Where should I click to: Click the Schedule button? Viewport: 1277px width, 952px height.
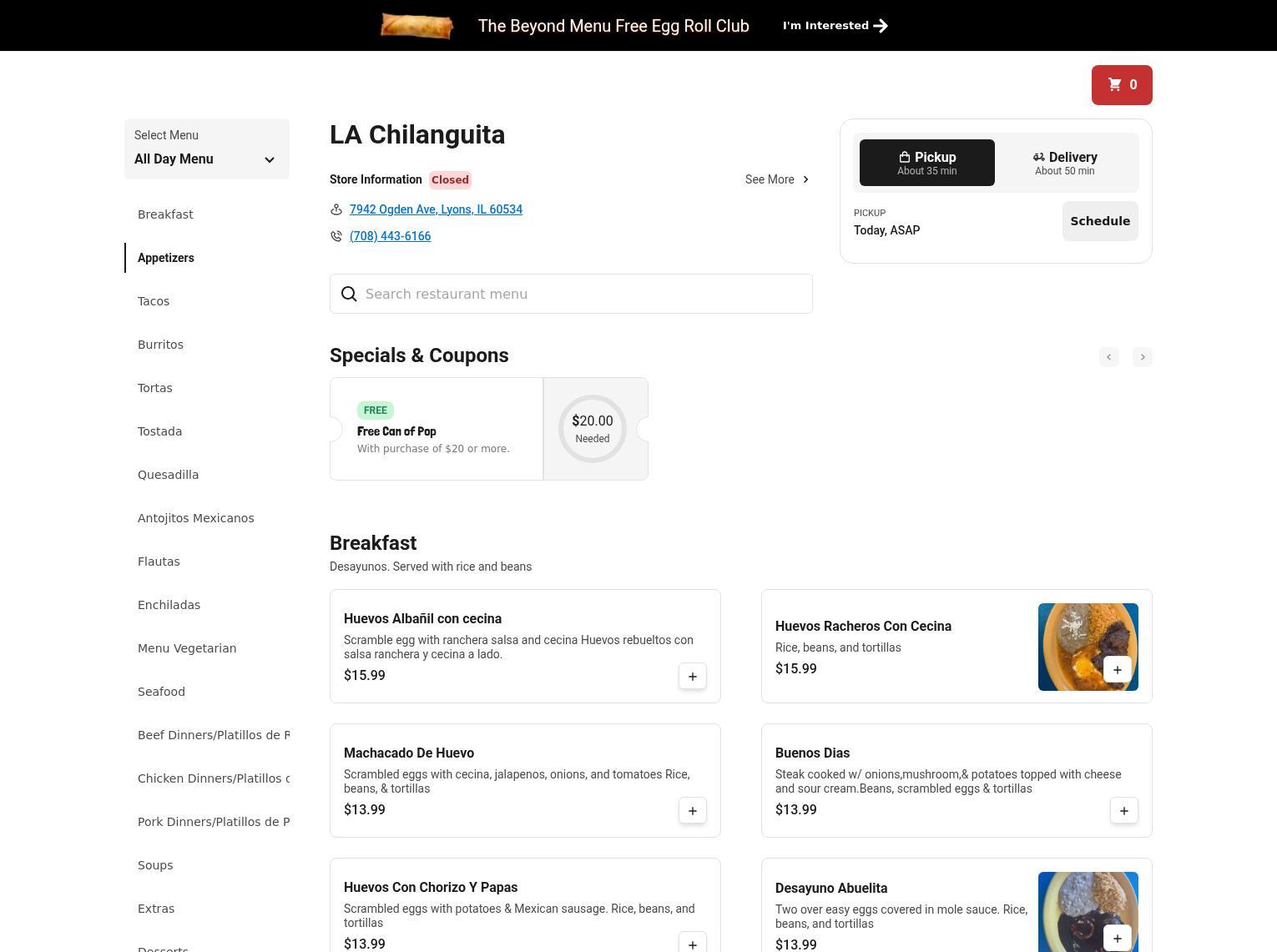coord(1099,221)
